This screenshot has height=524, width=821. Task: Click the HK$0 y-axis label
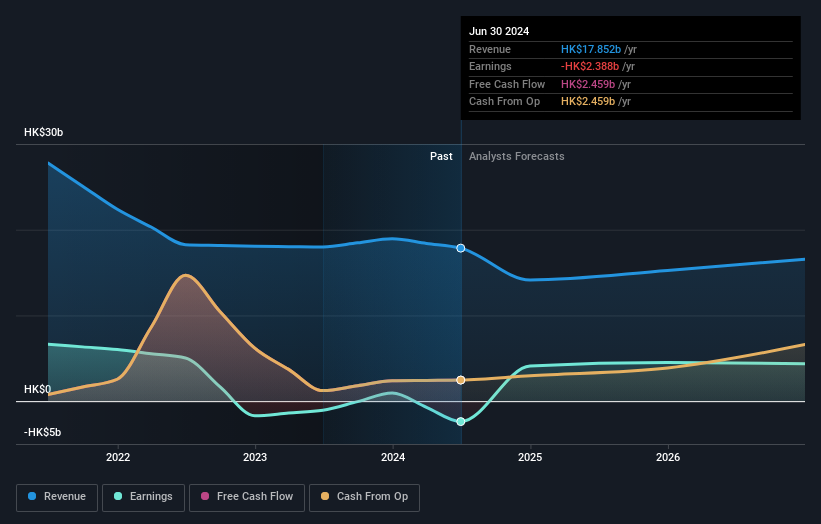(38, 389)
